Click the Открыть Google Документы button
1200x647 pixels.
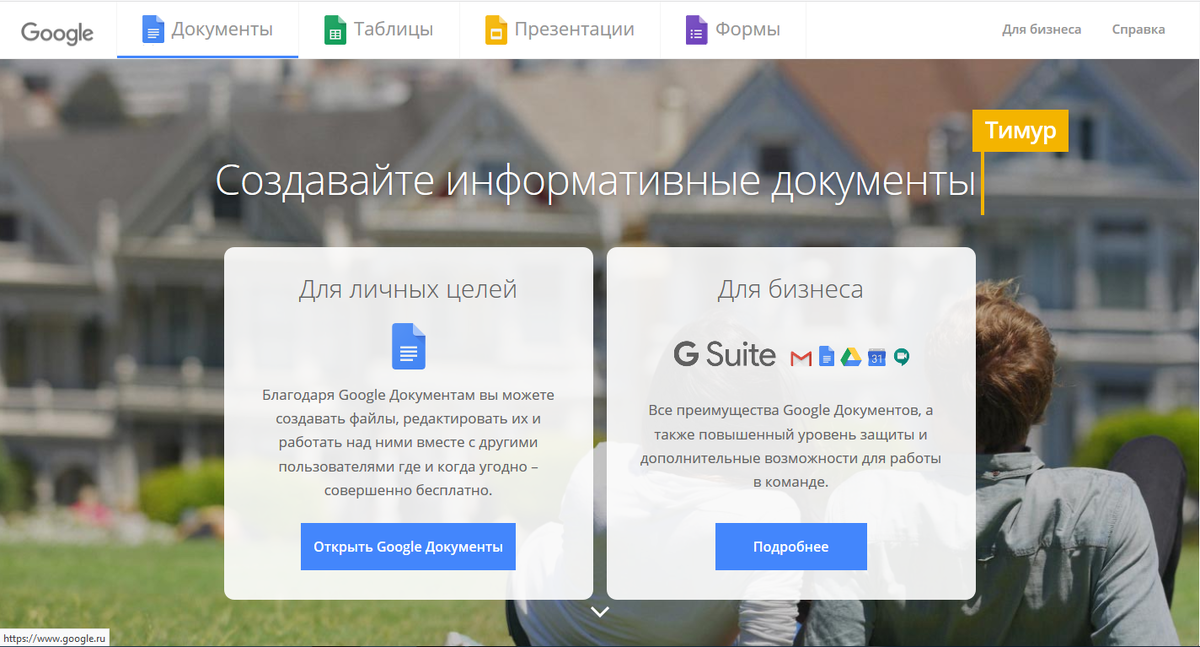click(x=408, y=547)
